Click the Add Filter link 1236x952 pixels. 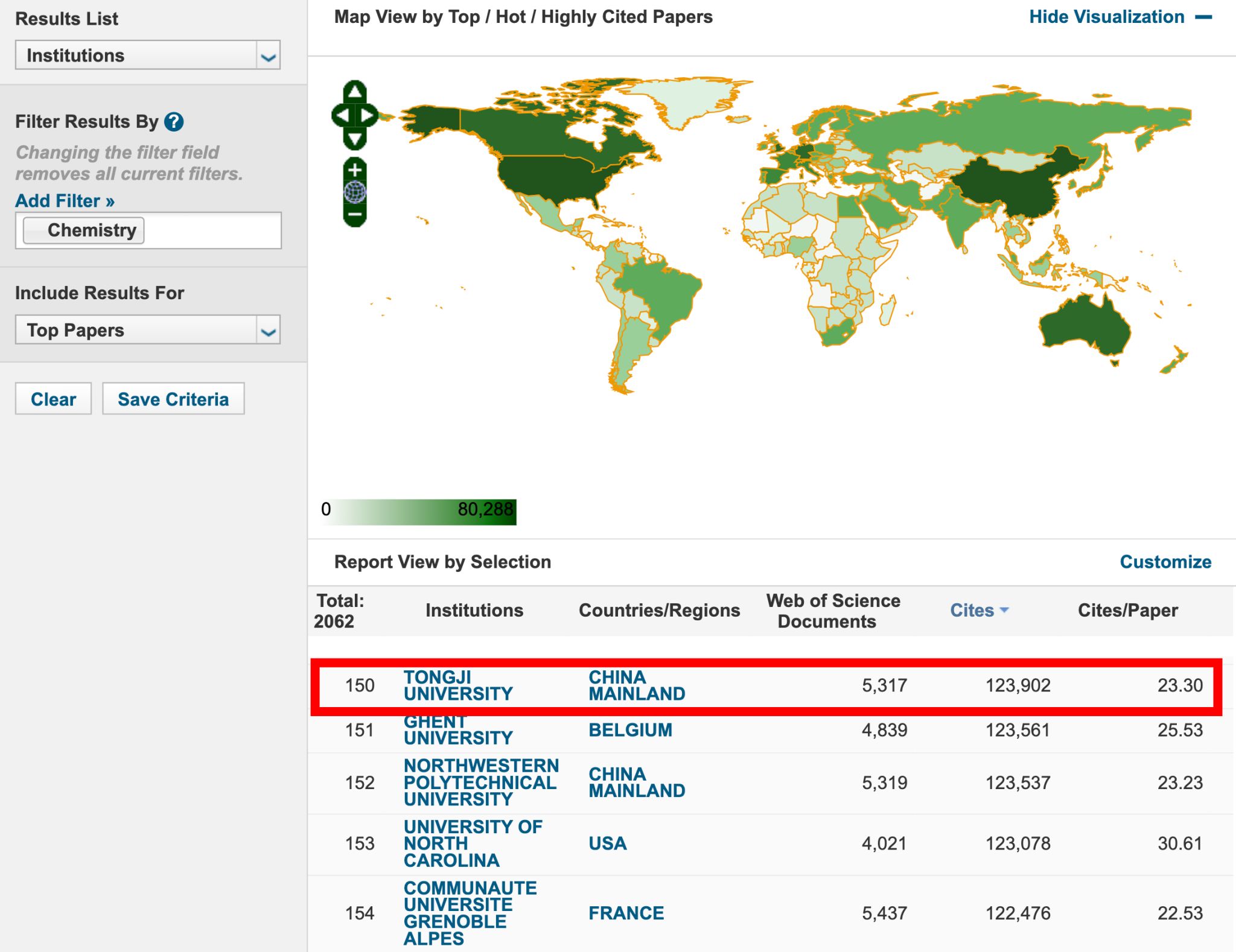click(x=65, y=201)
